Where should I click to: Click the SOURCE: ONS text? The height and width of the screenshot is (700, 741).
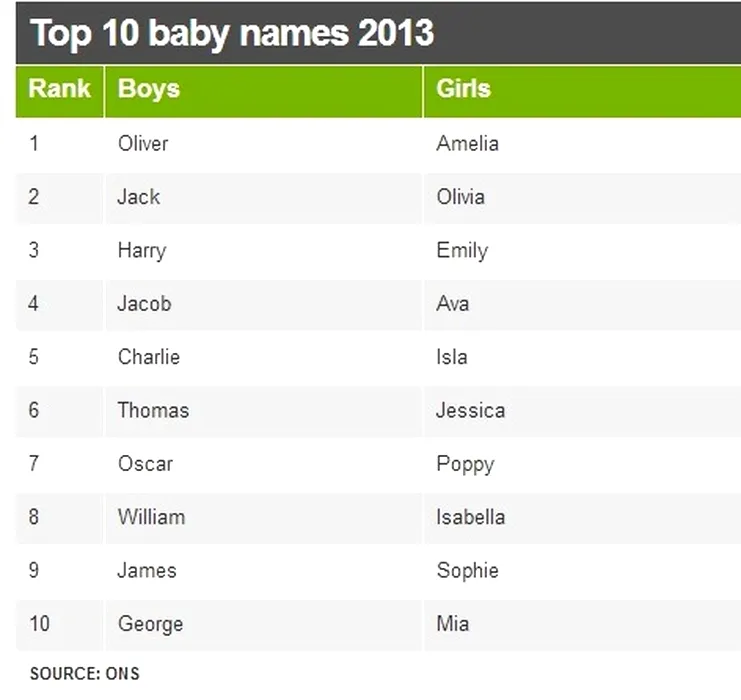click(x=84, y=673)
